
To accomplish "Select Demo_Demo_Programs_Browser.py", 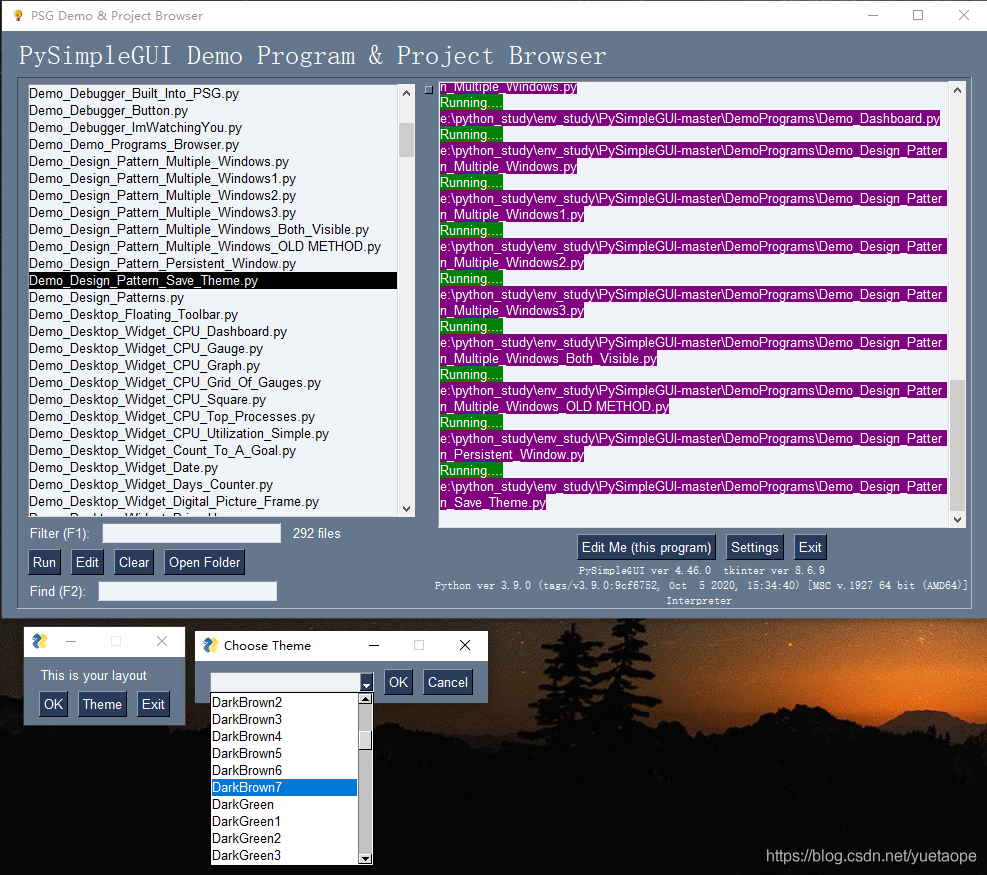I will pos(213,145).
